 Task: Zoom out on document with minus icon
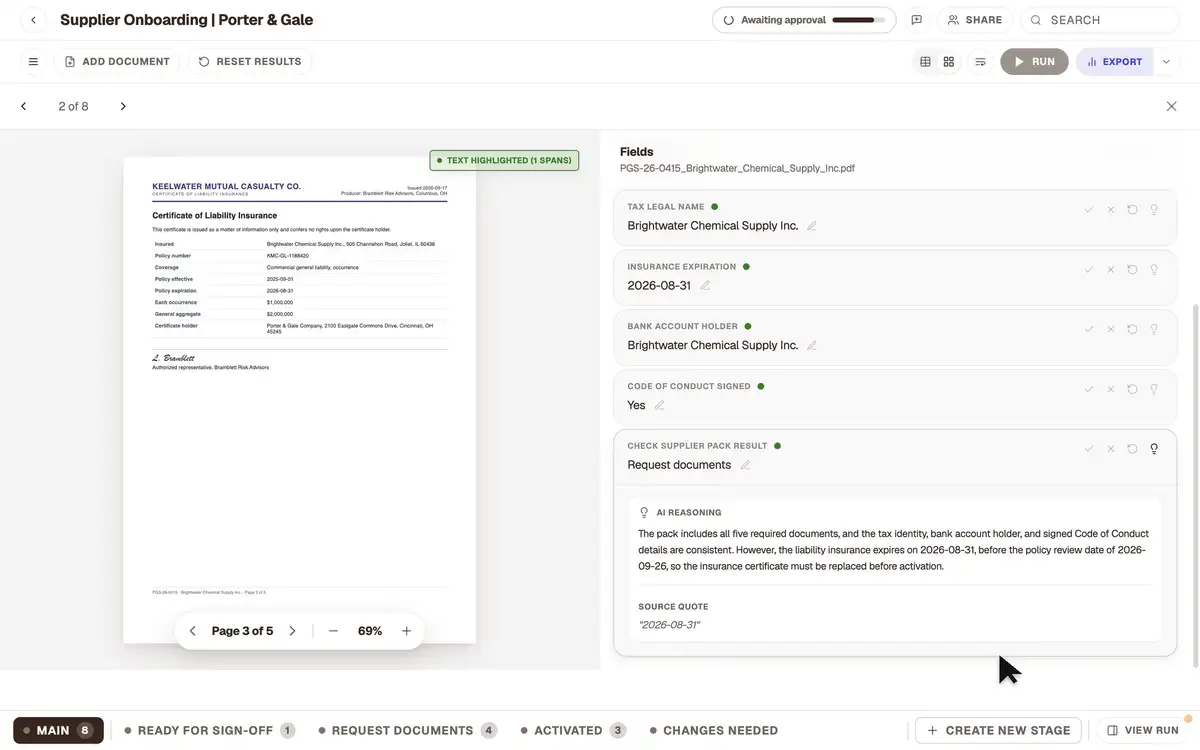333,631
